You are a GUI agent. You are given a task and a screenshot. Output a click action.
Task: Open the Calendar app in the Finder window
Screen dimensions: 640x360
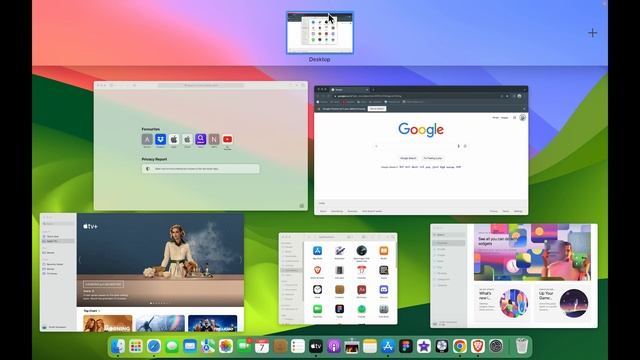pyautogui.click(x=361, y=271)
